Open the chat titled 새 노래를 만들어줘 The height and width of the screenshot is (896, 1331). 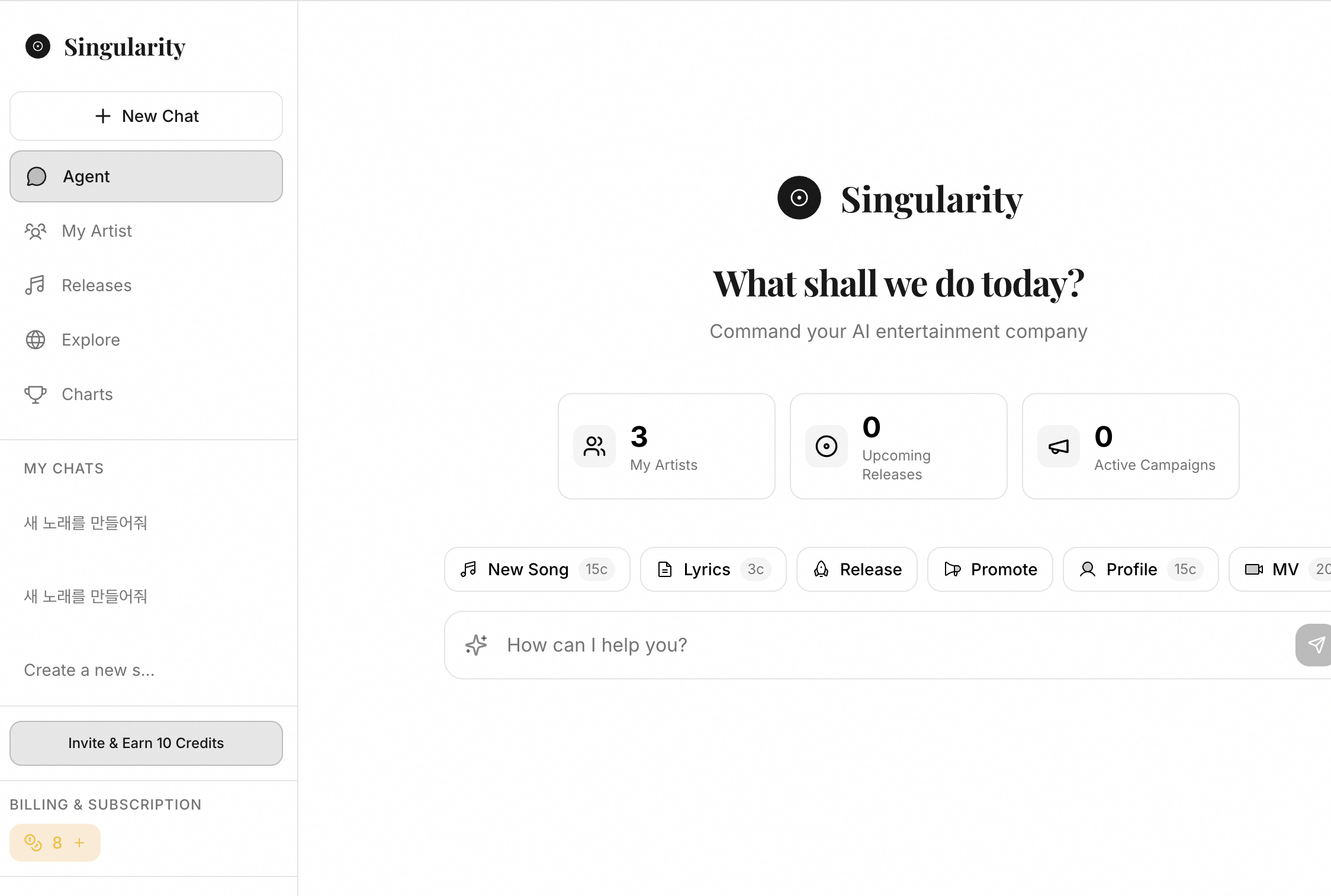tap(85, 523)
